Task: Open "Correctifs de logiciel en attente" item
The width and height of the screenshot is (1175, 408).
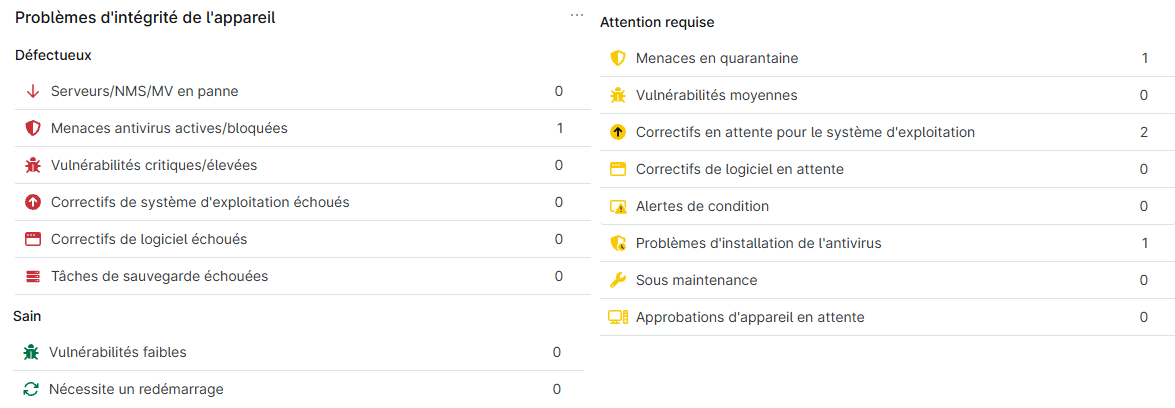Action: tap(739, 169)
